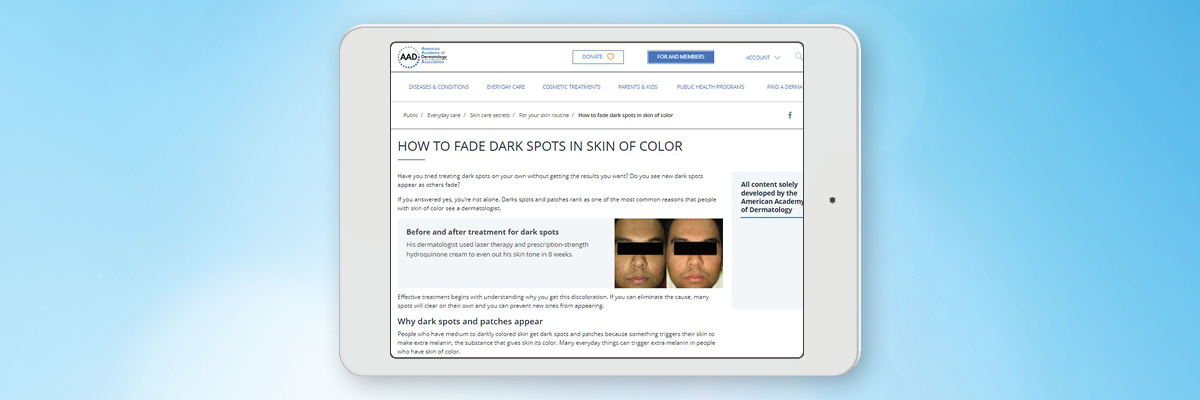Go to Public breadcrumb link
The width and height of the screenshot is (1200, 400).
coord(411,115)
